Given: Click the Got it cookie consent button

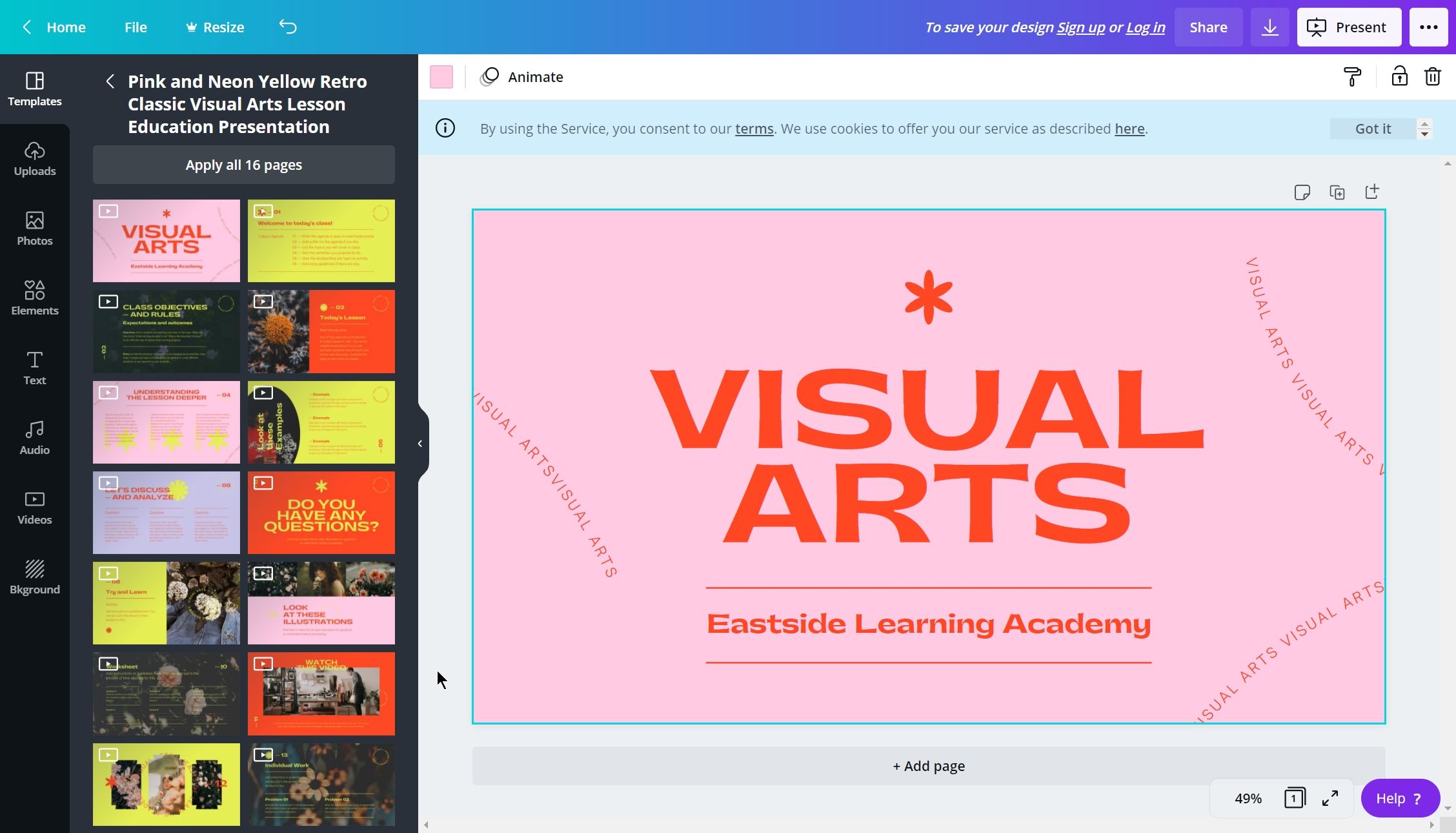Looking at the screenshot, I should click(1373, 128).
